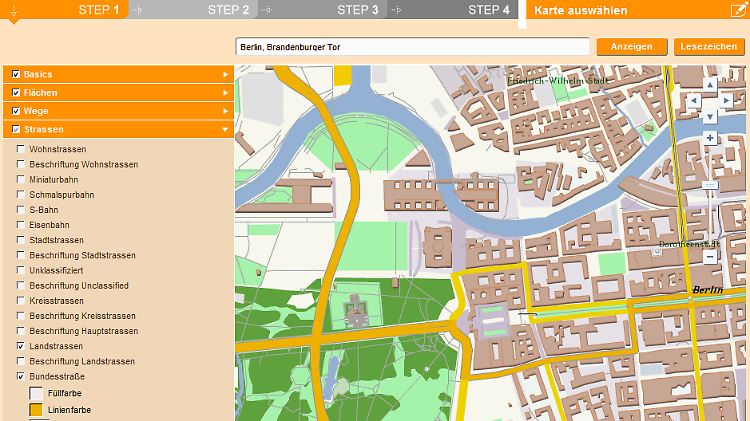This screenshot has height=421, width=750.
Task: Pan the map right with arrow
Action: click(x=727, y=101)
